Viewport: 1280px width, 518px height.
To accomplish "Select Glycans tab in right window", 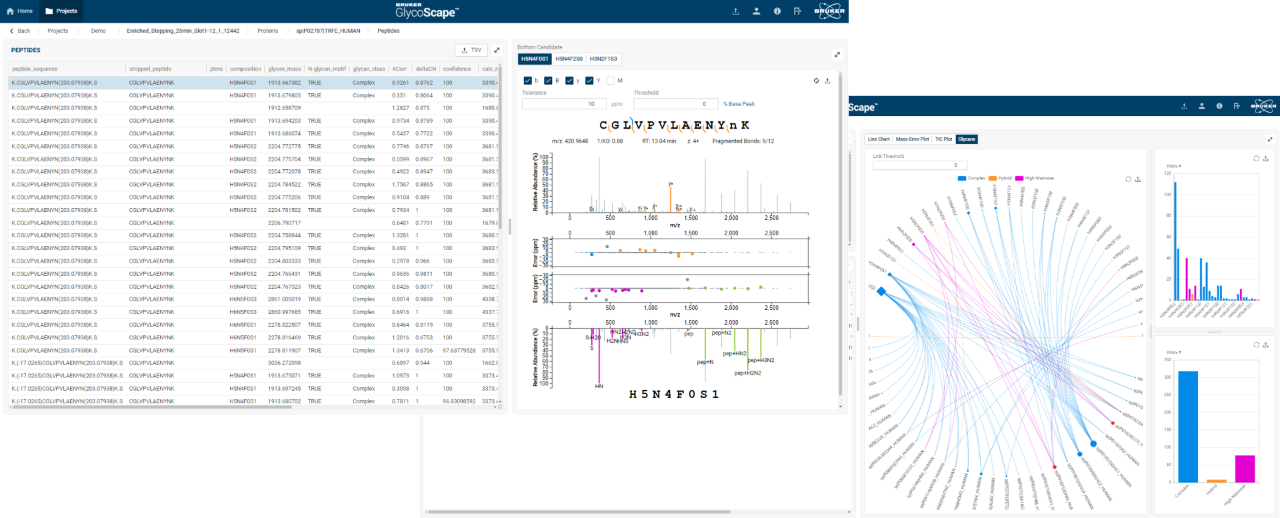I will [966, 139].
